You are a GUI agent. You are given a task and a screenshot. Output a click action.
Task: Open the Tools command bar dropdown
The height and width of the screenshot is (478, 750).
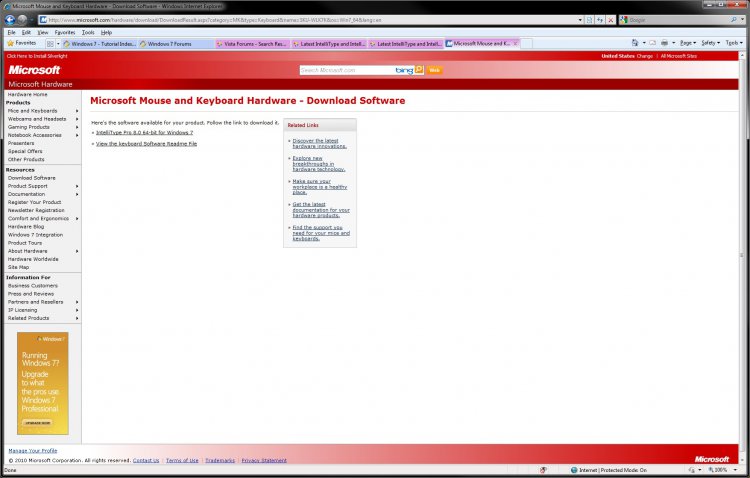(734, 43)
